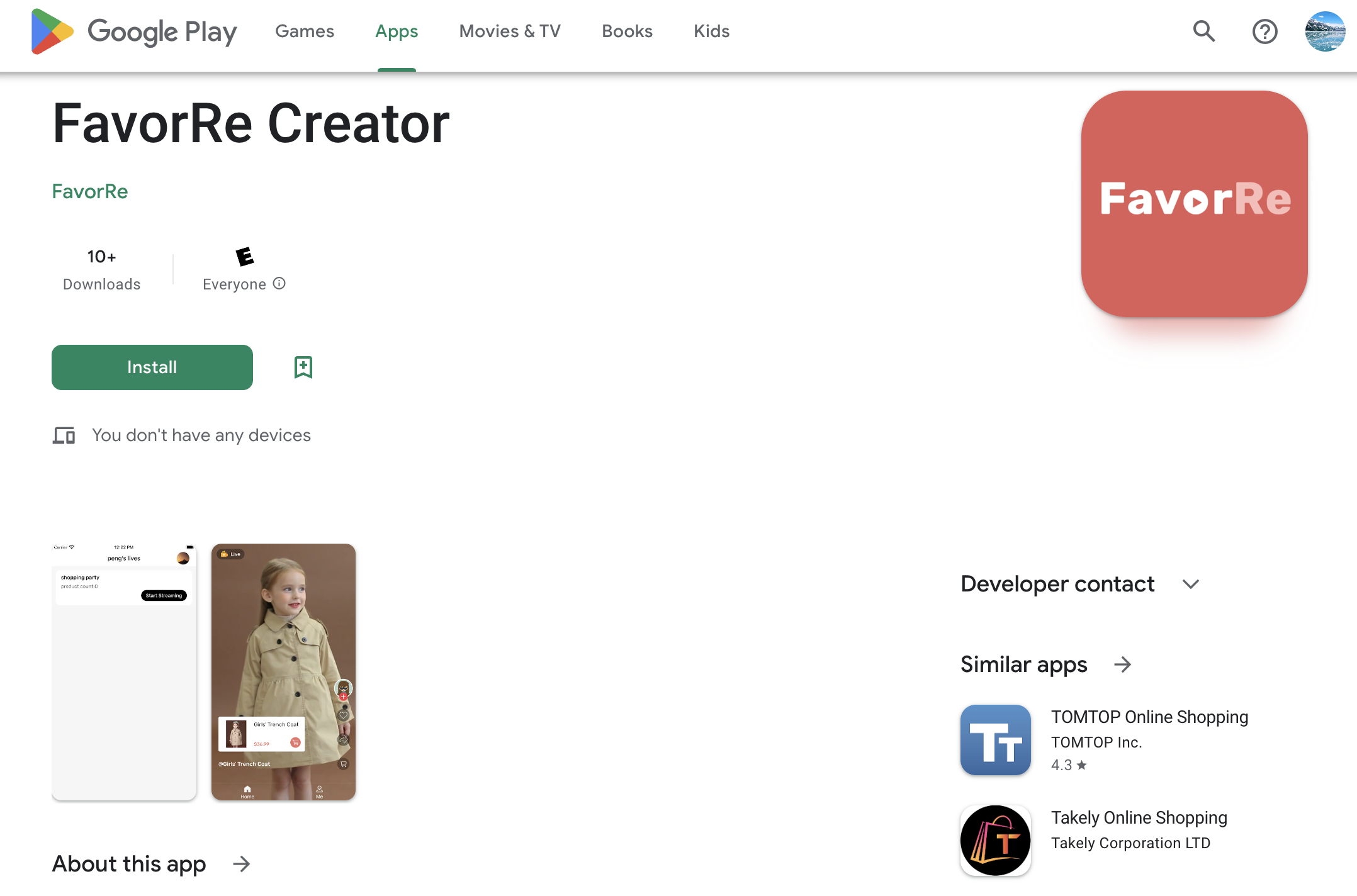Toggle the add to wishlist bookmark

coord(303,367)
